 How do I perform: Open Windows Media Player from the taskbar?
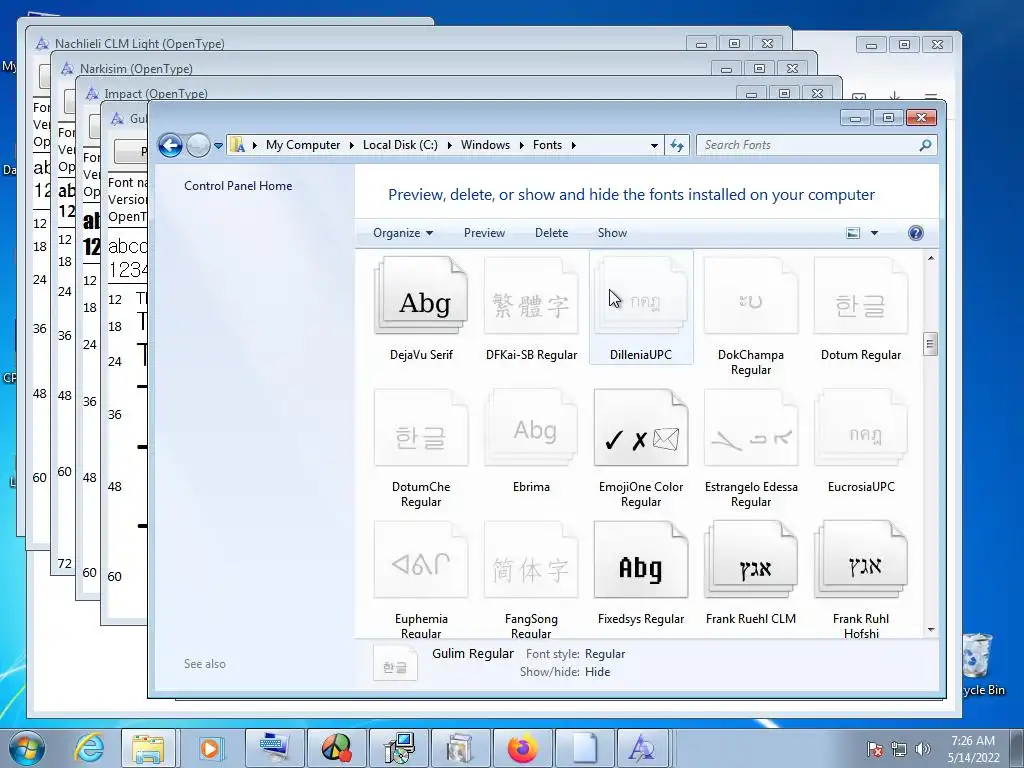point(210,748)
